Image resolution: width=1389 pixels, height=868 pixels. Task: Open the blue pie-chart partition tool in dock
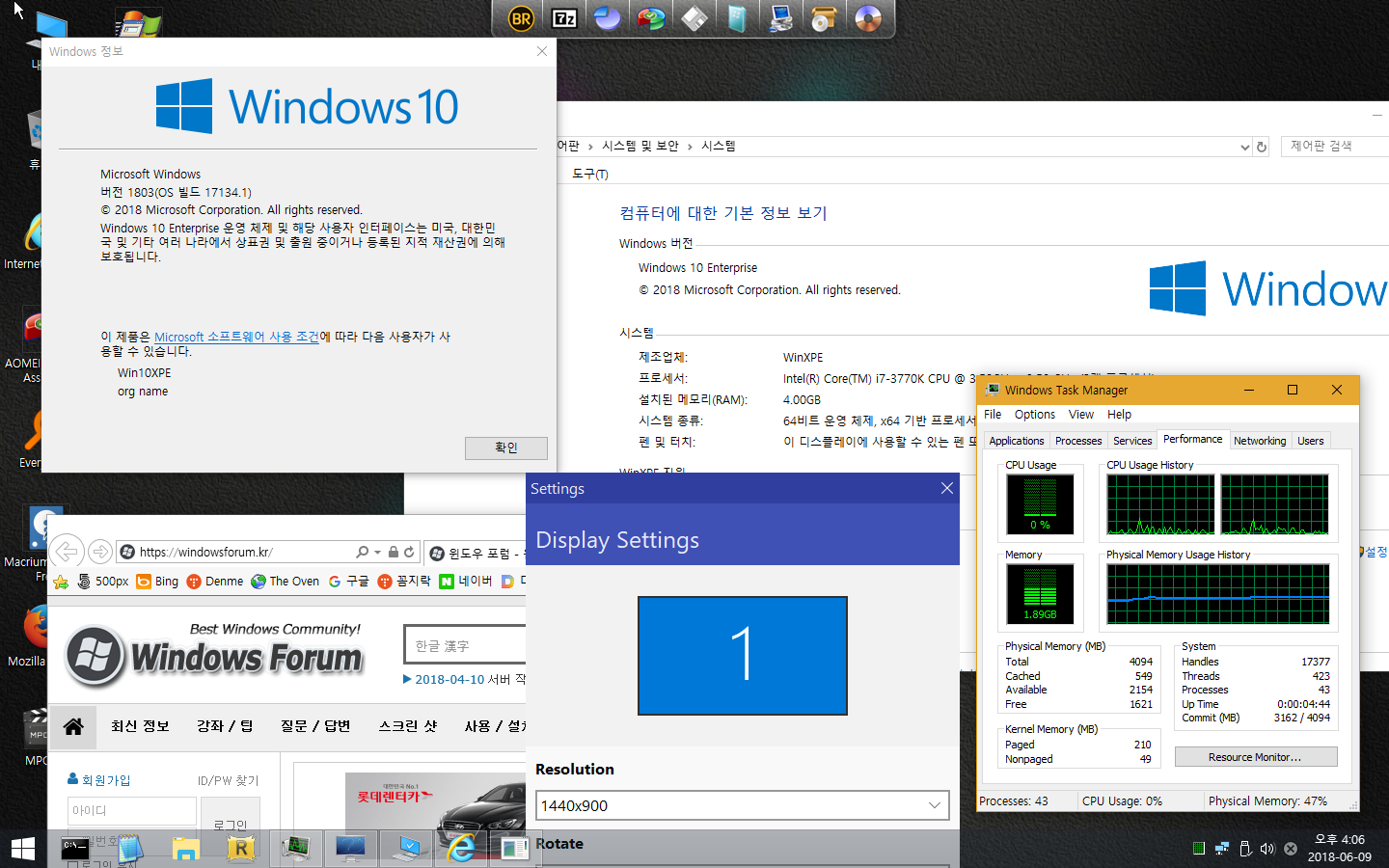point(608,18)
